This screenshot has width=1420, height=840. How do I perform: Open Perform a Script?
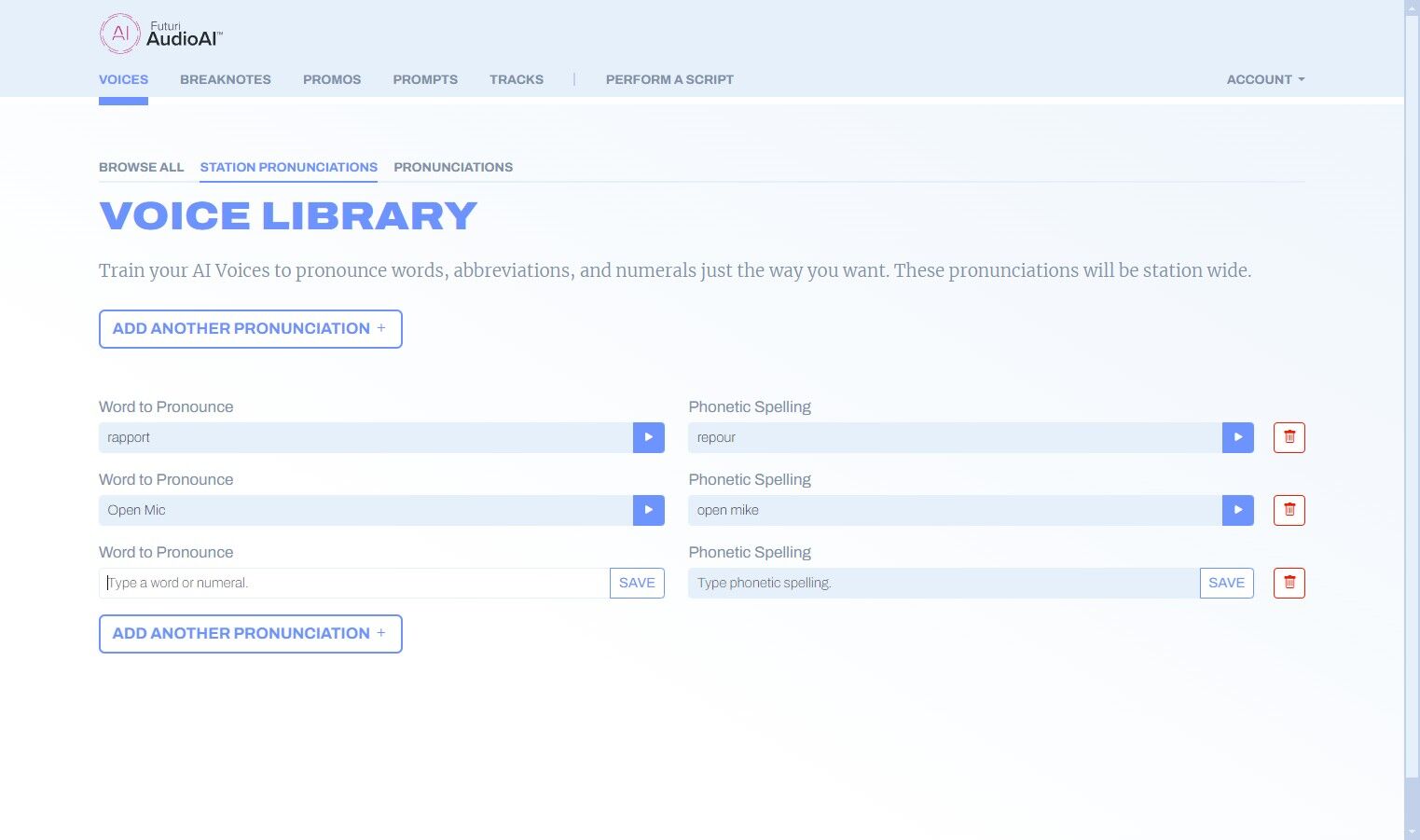pyautogui.click(x=669, y=79)
